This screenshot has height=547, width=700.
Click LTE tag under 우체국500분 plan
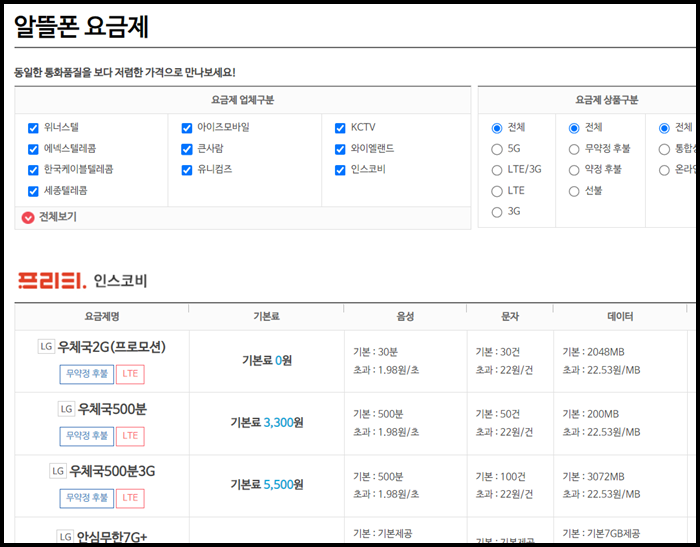tap(130, 436)
